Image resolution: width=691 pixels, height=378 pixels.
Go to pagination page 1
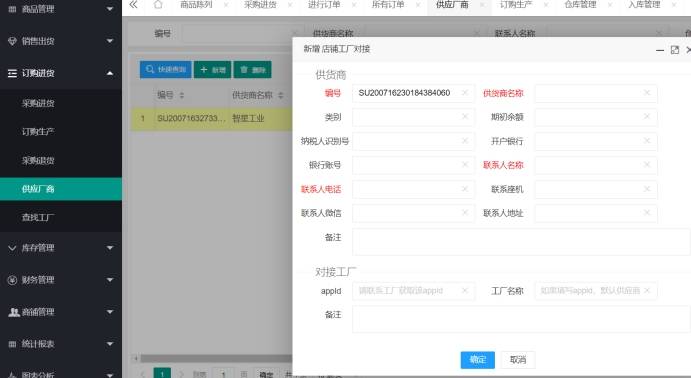pyautogui.click(x=162, y=373)
